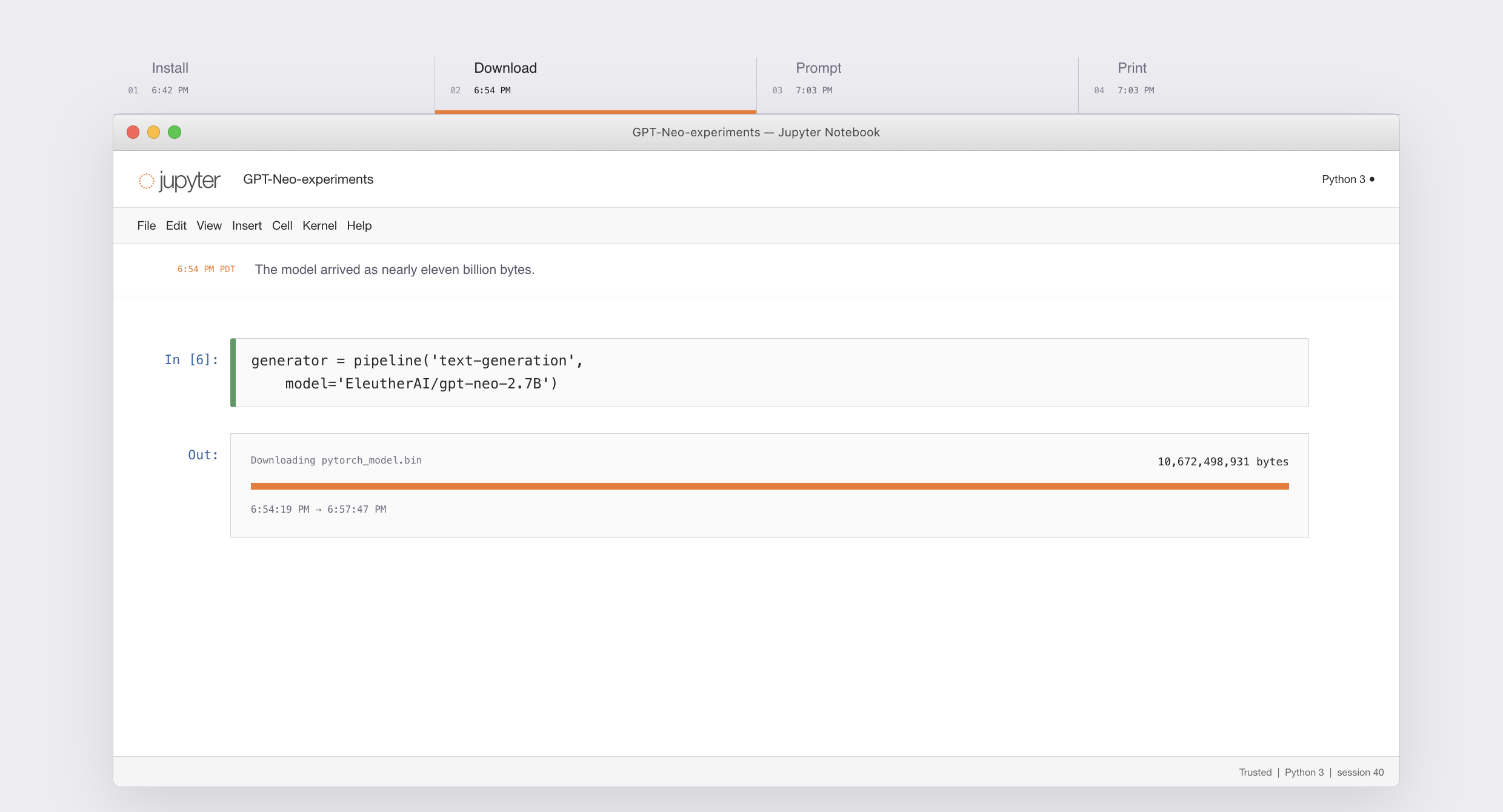
Task: Click the window title 'GPT-Neo-experiments — Jupyter Notebook'
Action: pyautogui.click(x=756, y=132)
